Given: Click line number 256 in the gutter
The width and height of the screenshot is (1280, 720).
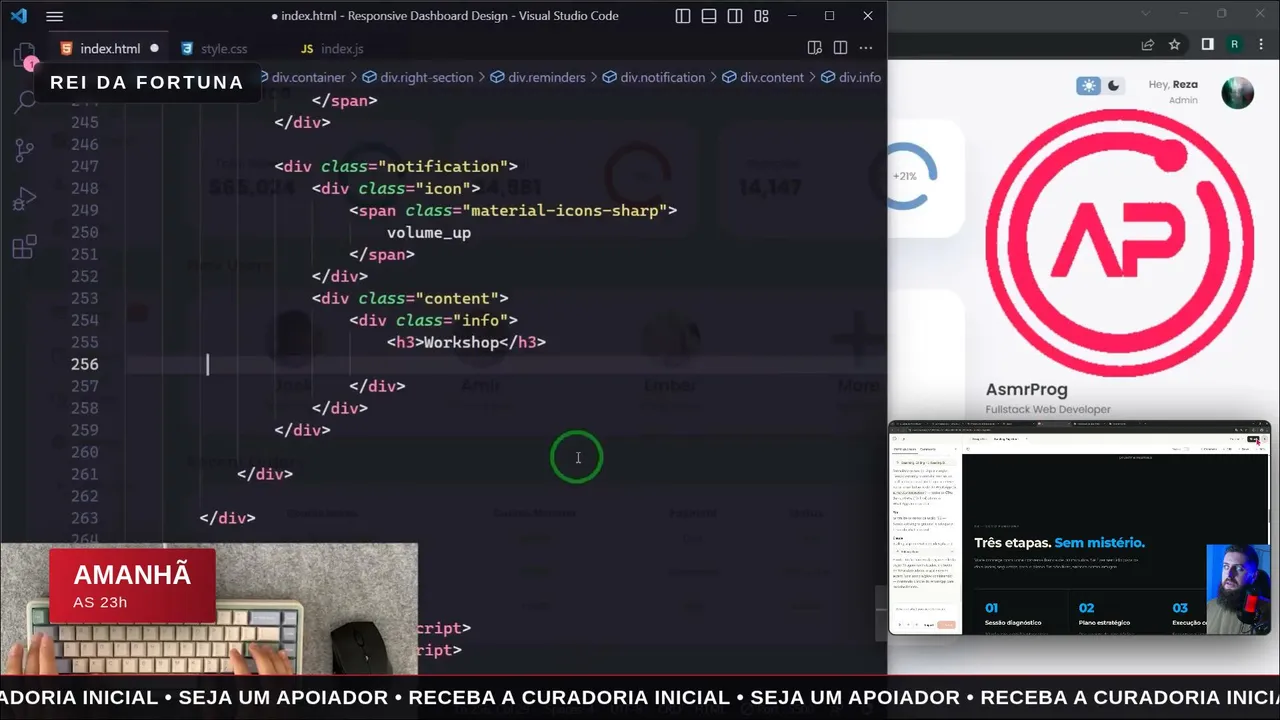Looking at the screenshot, I should [85, 364].
